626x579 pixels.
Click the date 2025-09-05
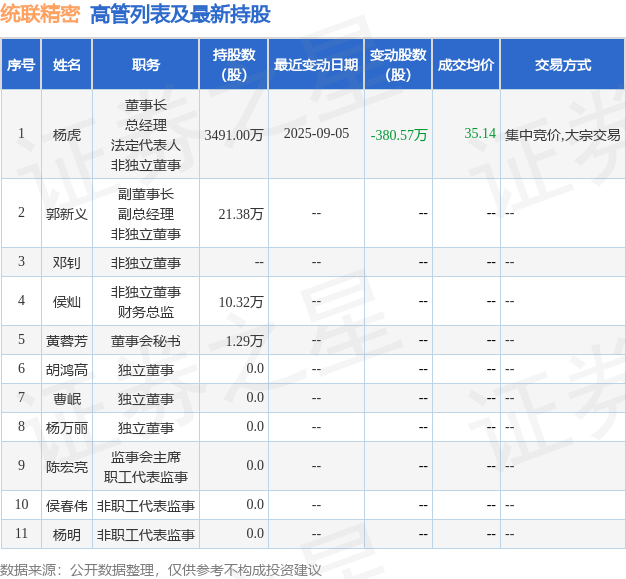[x=316, y=133]
